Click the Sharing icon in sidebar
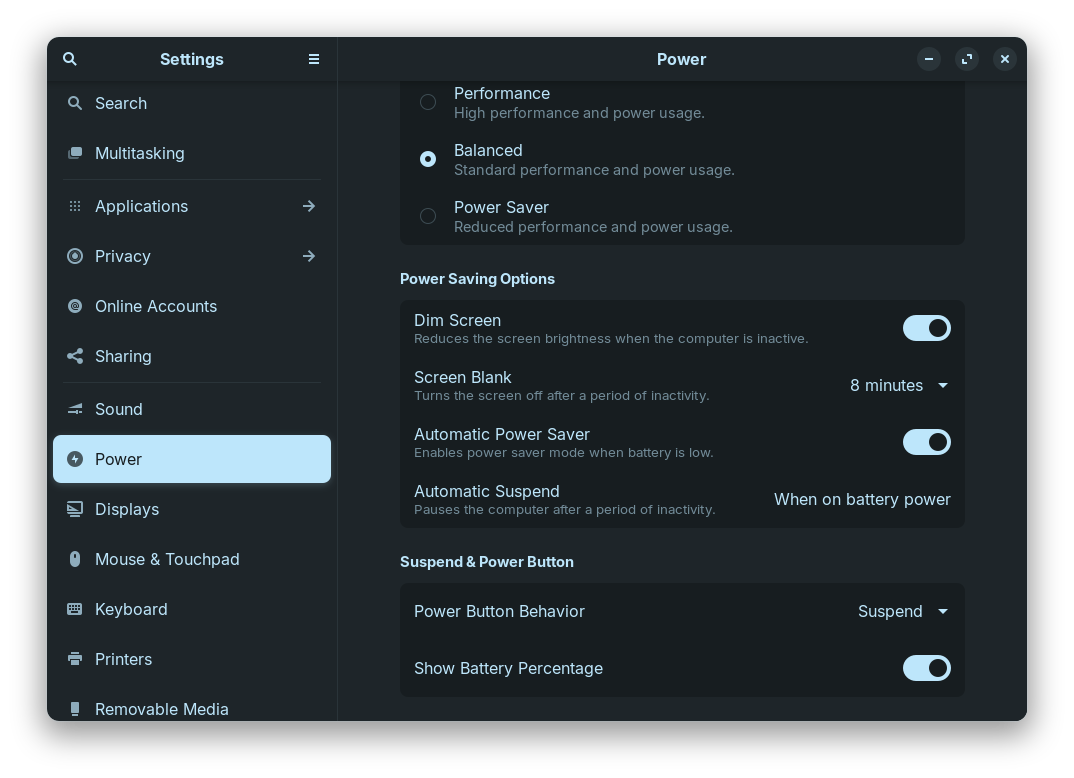Image resolution: width=1074 pixels, height=778 pixels. 75,356
